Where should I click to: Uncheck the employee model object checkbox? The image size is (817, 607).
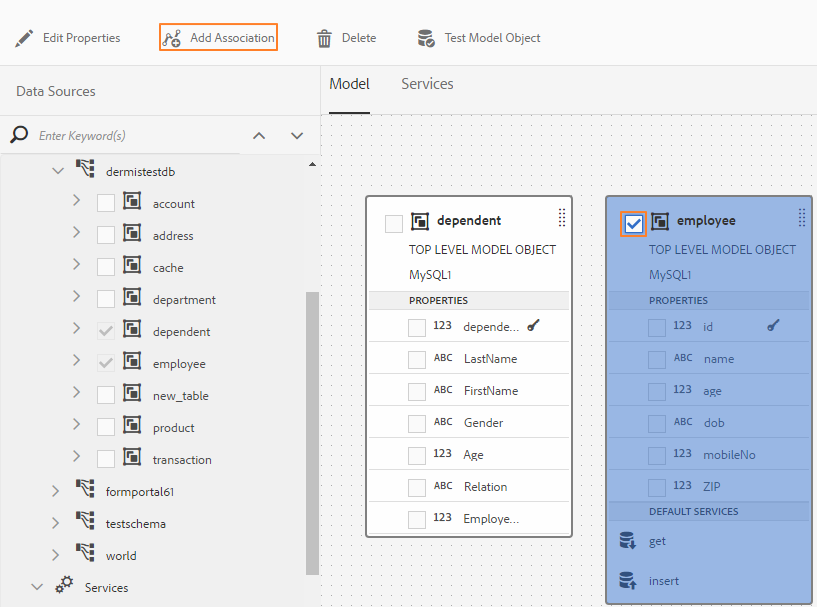[633, 224]
